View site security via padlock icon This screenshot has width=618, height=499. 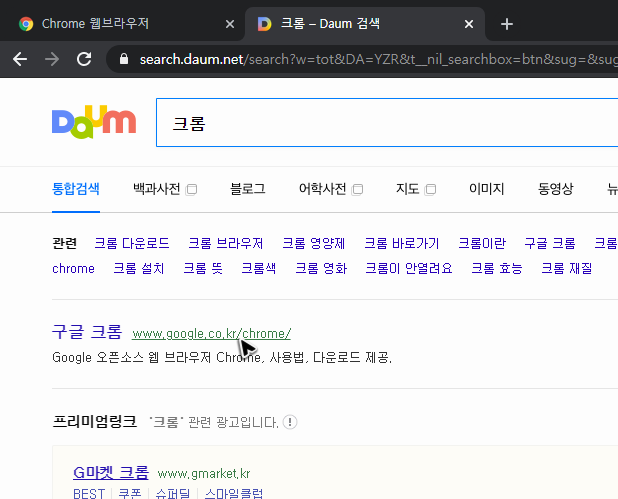[x=124, y=59]
